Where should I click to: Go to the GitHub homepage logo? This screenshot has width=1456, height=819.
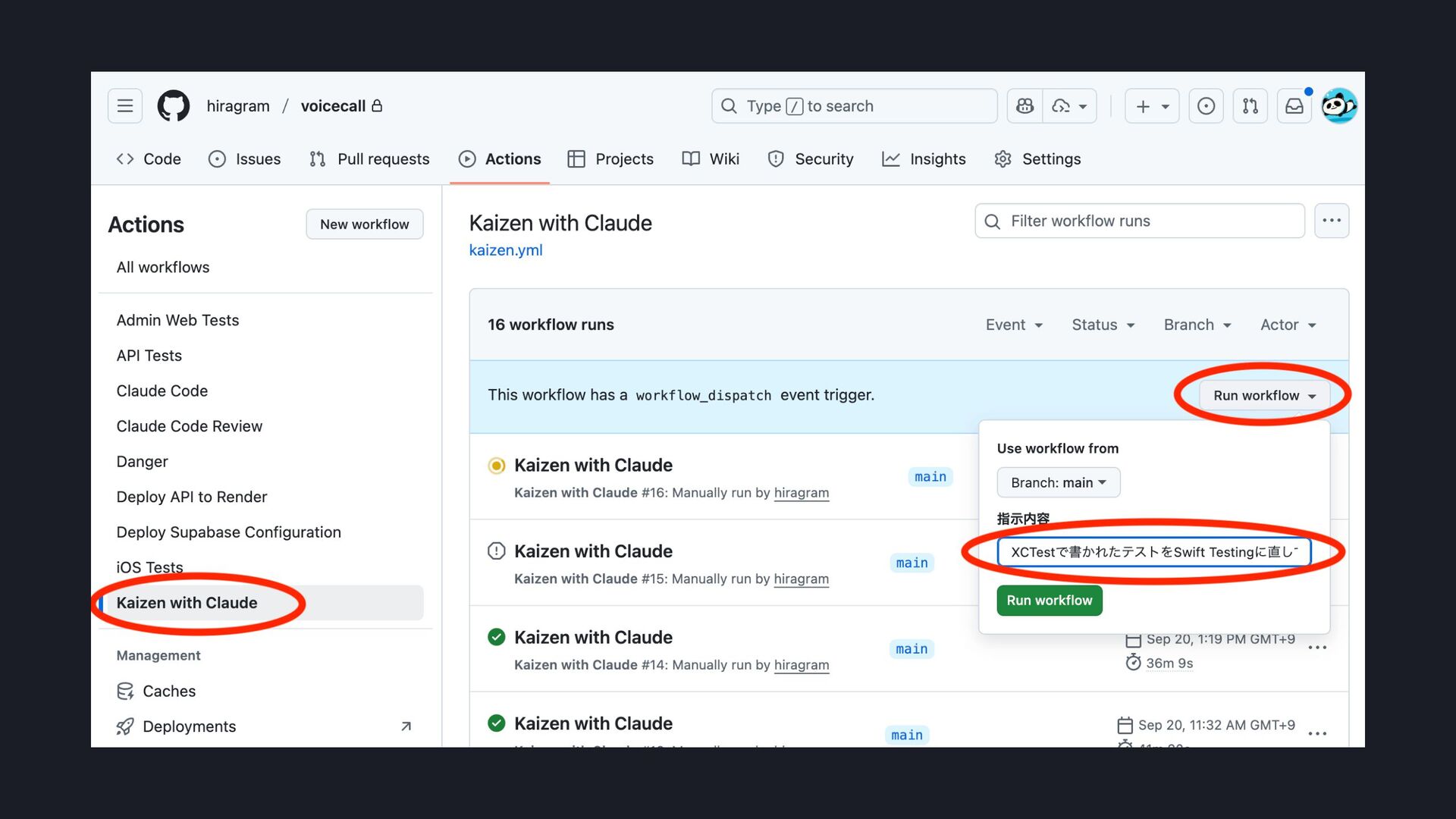[174, 106]
